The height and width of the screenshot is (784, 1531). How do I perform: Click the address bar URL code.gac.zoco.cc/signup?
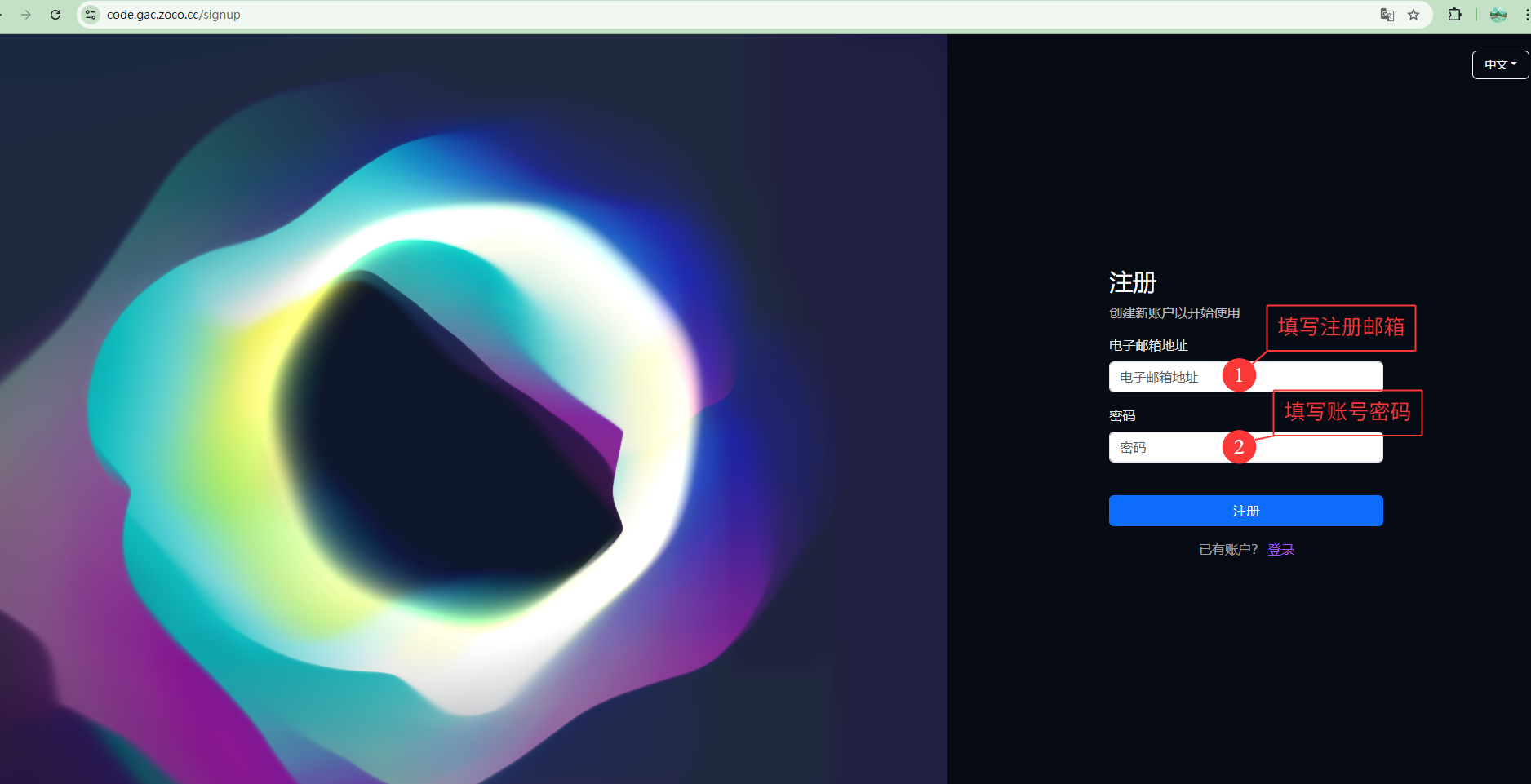pos(173,15)
